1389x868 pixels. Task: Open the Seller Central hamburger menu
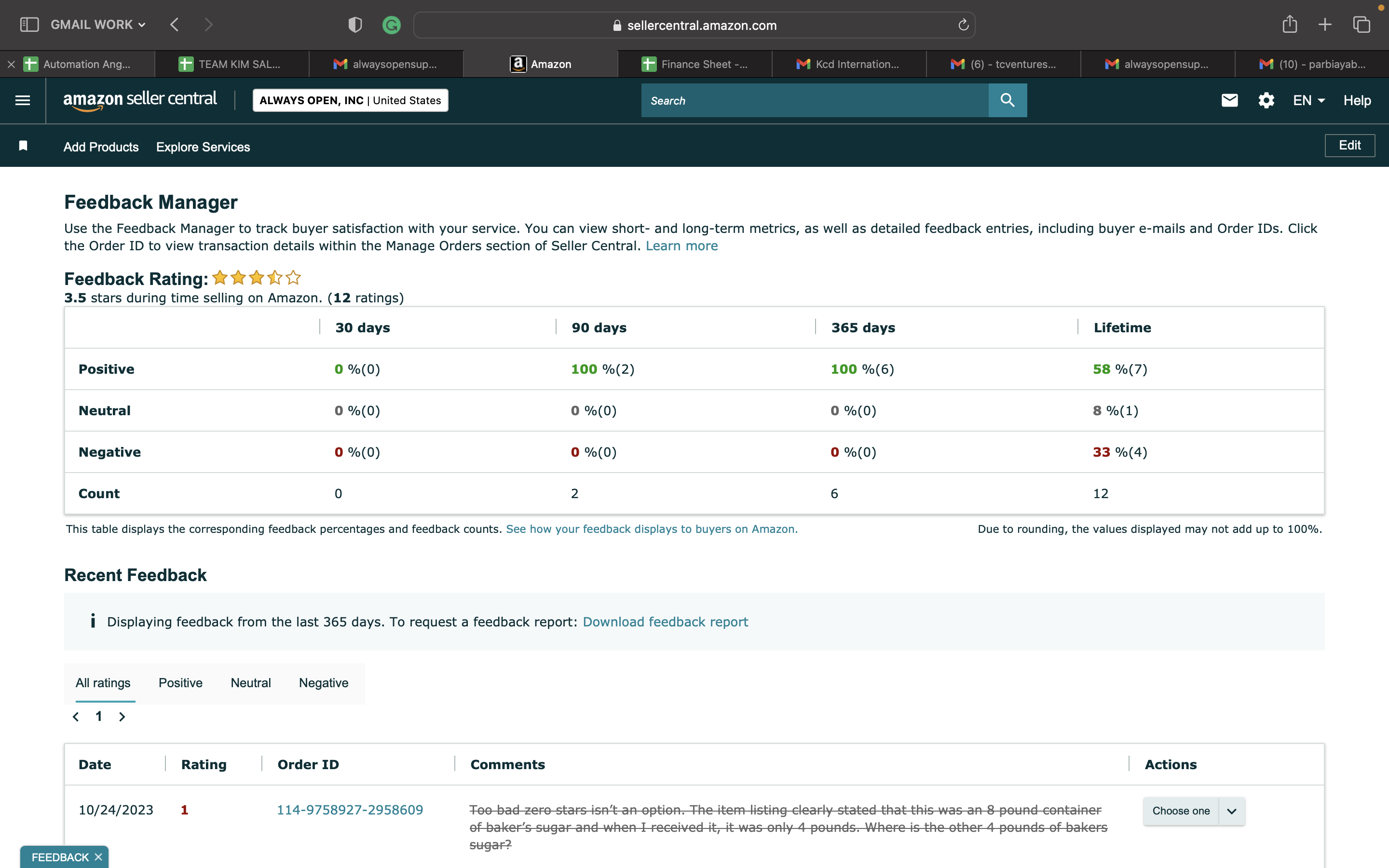[22, 100]
